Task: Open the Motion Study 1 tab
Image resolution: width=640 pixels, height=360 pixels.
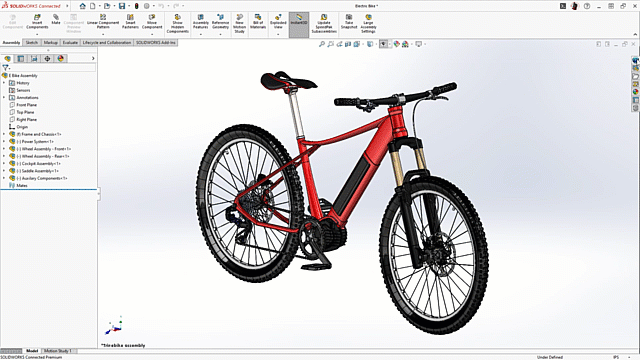Action: (x=58, y=351)
